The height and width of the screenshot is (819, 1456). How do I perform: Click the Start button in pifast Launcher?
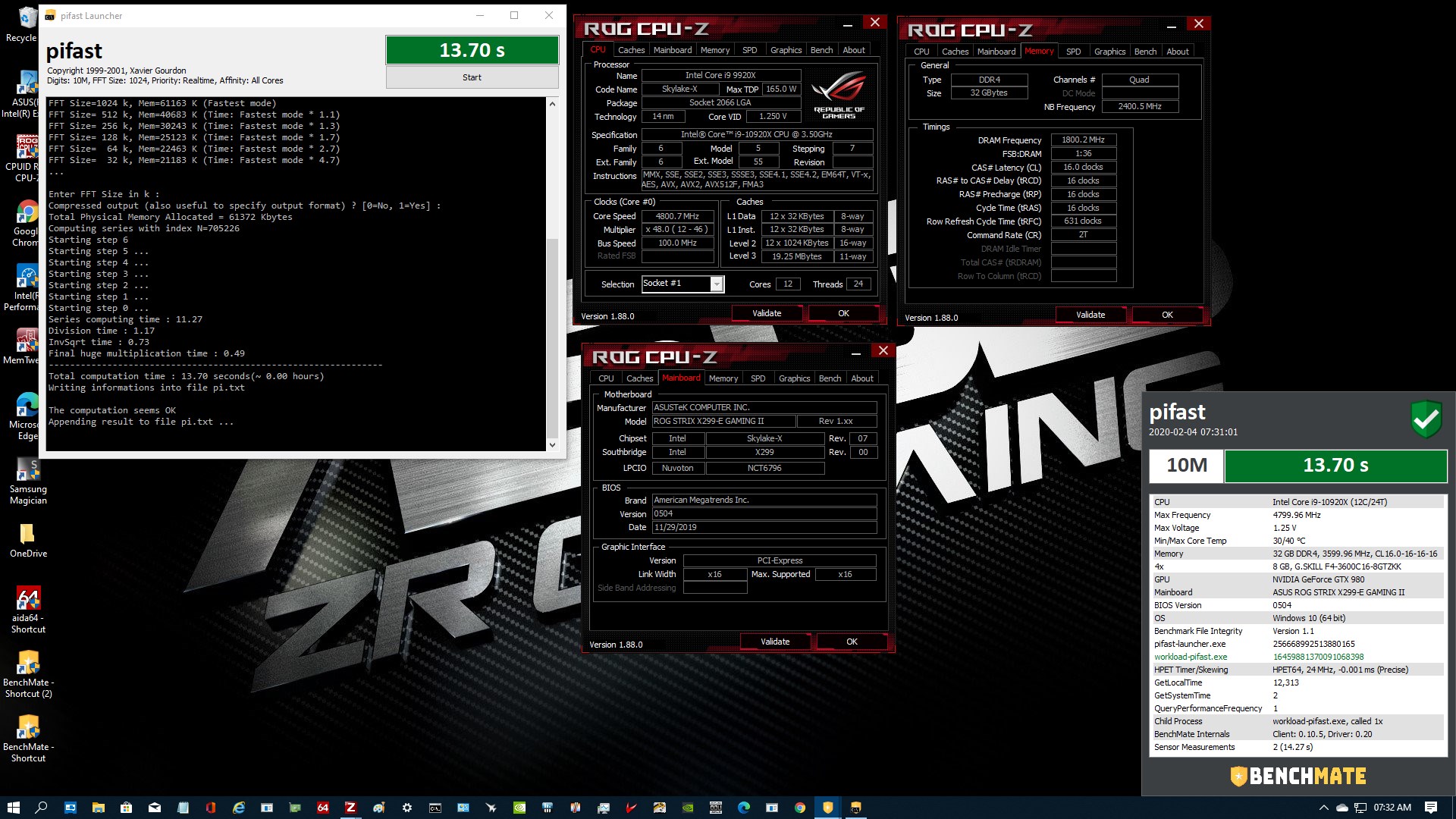tap(472, 77)
